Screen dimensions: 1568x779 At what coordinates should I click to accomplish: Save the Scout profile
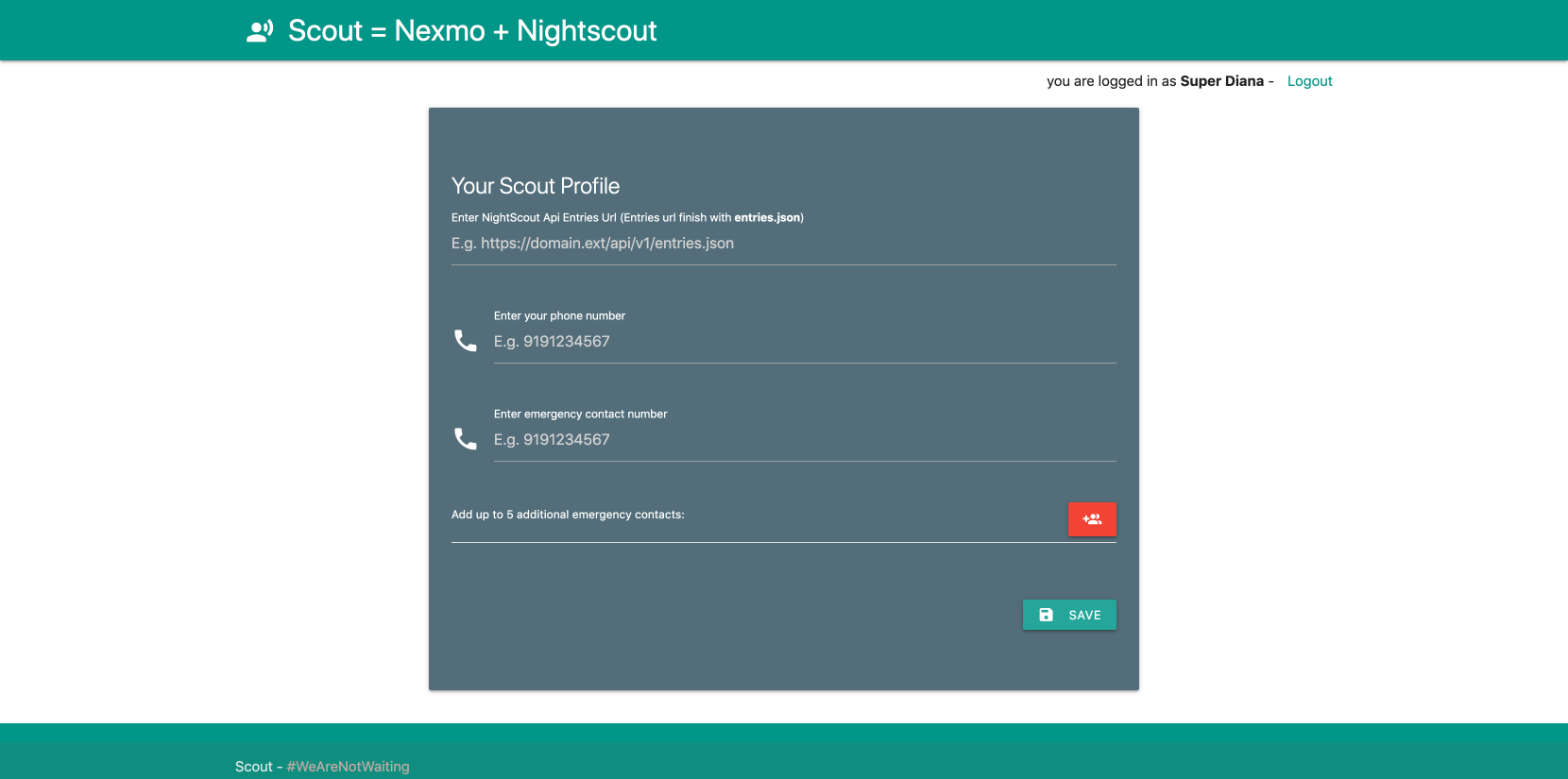pyautogui.click(x=1069, y=615)
